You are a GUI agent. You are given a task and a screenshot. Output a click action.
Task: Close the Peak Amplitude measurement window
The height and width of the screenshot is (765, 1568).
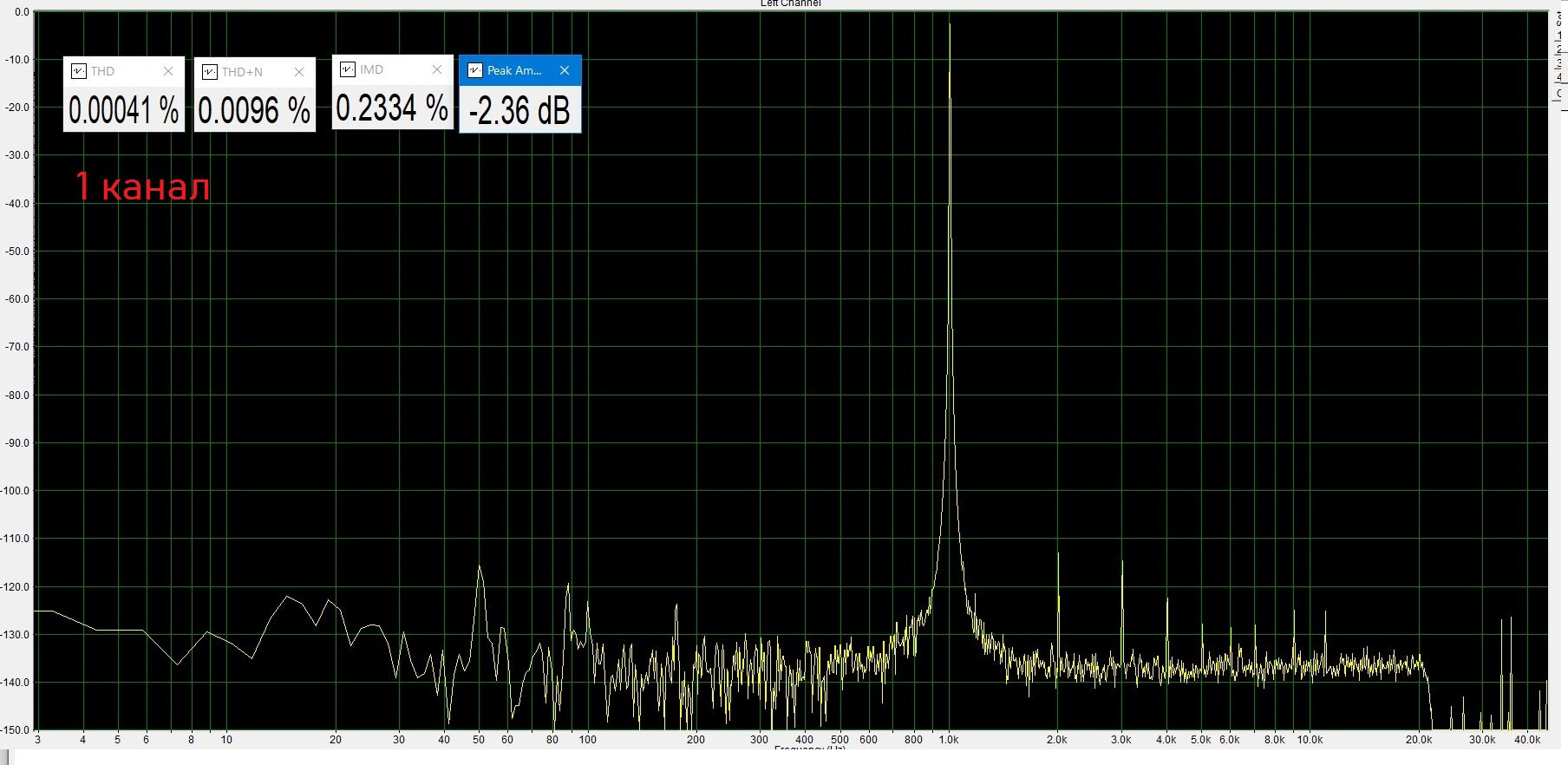point(565,70)
